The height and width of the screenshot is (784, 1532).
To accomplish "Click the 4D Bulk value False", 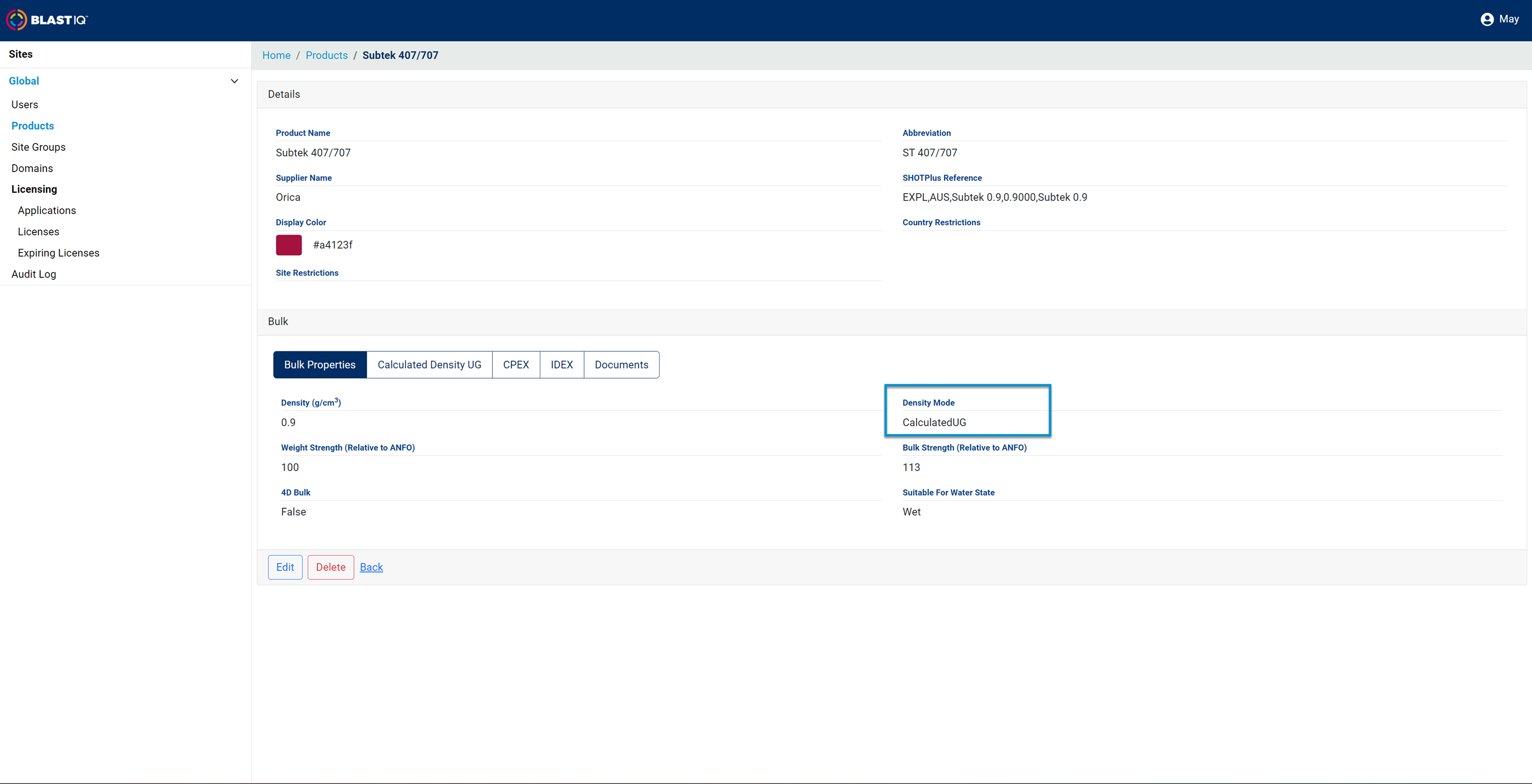I will pyautogui.click(x=293, y=512).
